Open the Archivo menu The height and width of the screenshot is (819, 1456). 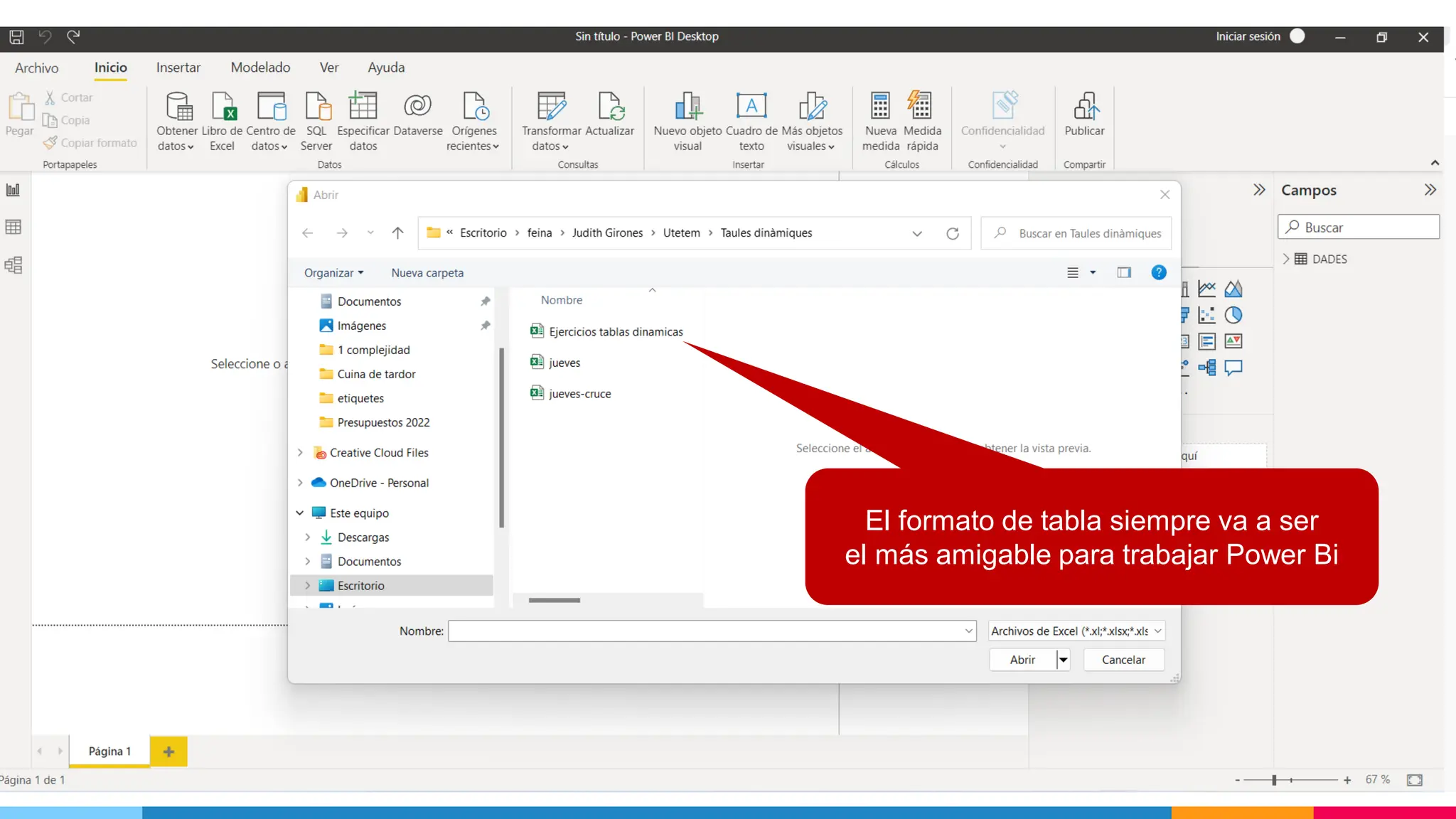(37, 68)
